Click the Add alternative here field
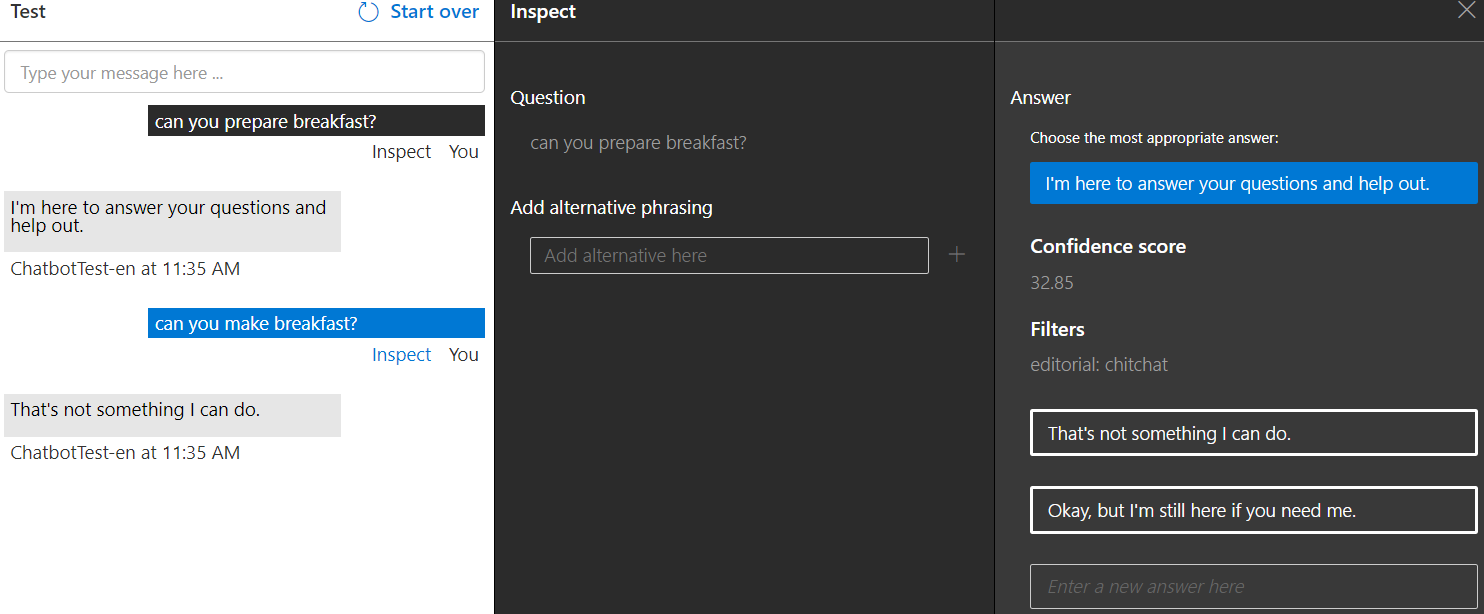 tap(729, 256)
